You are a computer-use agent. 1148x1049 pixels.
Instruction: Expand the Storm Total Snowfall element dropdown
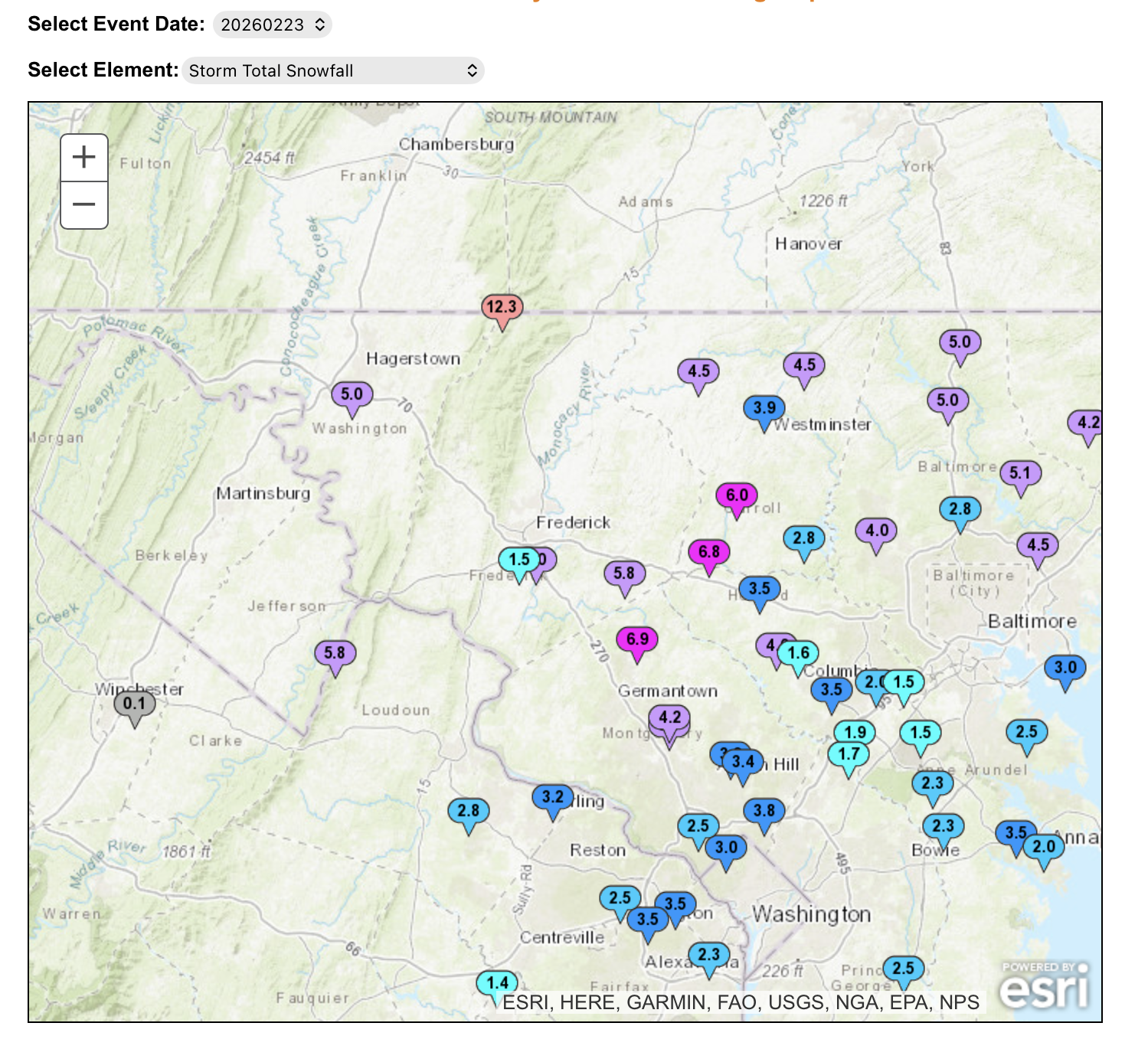332,70
